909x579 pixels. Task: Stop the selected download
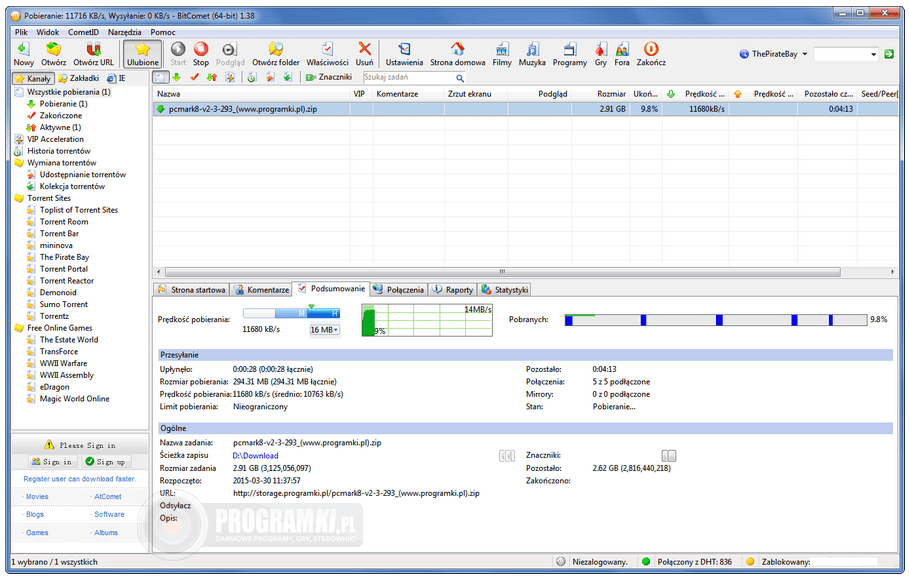coord(201,54)
